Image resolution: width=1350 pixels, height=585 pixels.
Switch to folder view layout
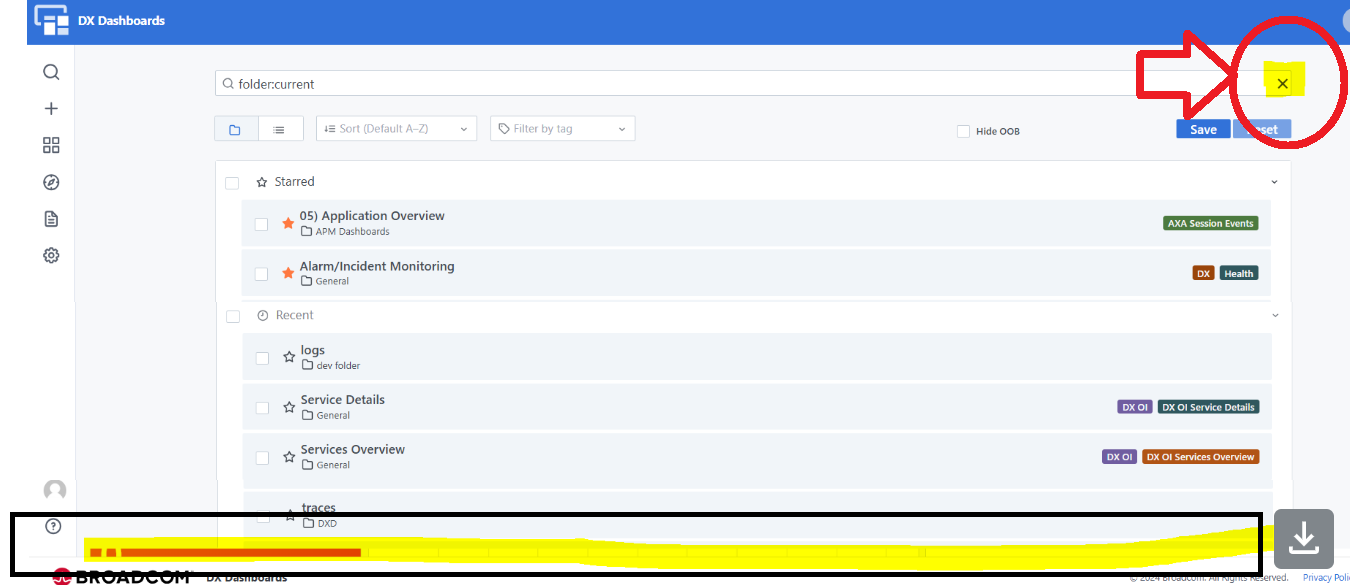(x=235, y=129)
